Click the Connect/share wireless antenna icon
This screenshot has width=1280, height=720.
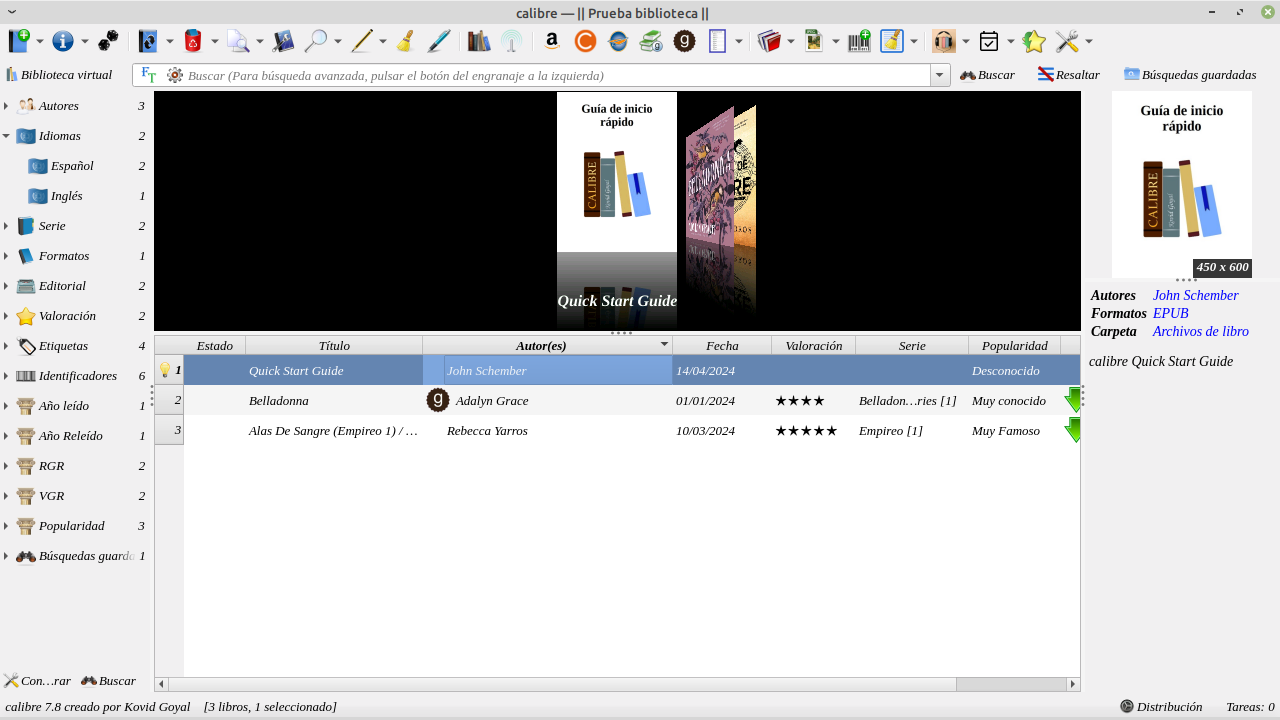pos(512,41)
